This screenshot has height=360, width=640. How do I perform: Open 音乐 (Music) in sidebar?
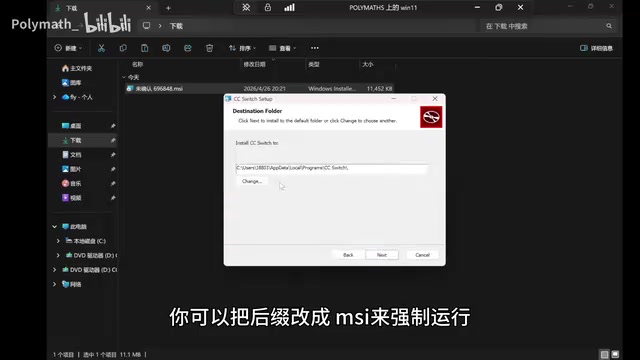pos(71,184)
